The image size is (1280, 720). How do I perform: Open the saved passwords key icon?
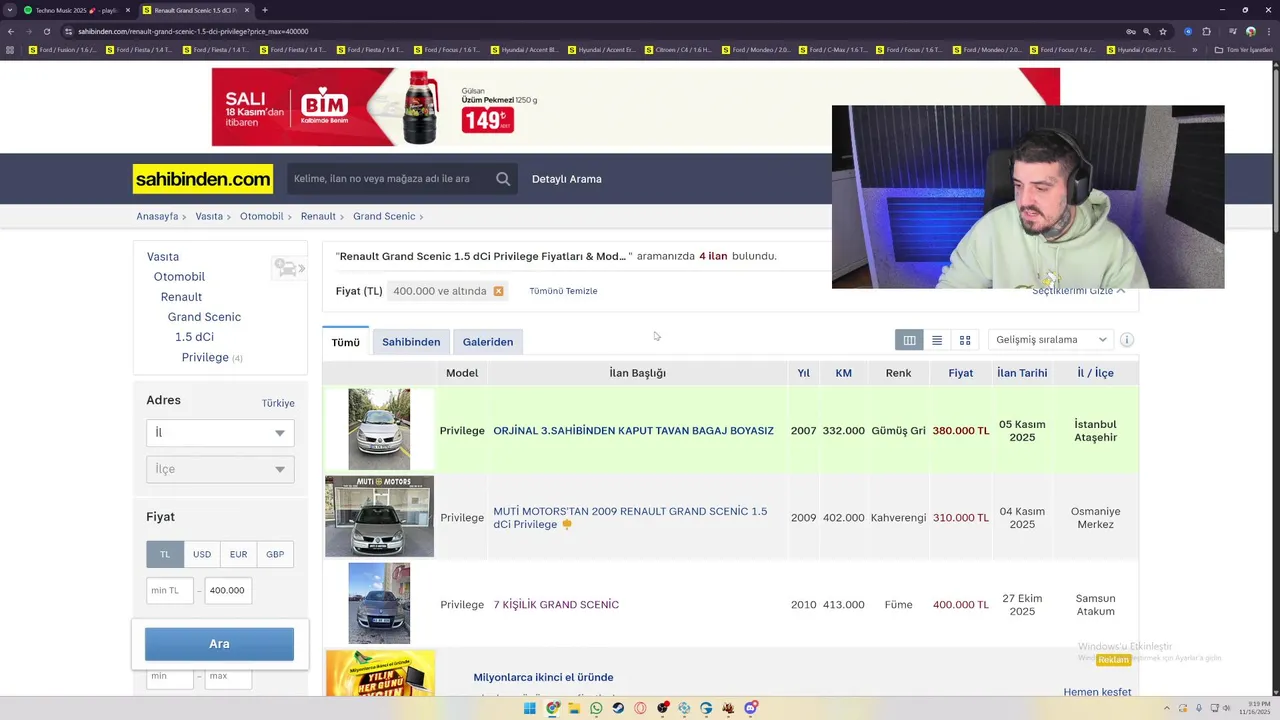pos(1131,31)
